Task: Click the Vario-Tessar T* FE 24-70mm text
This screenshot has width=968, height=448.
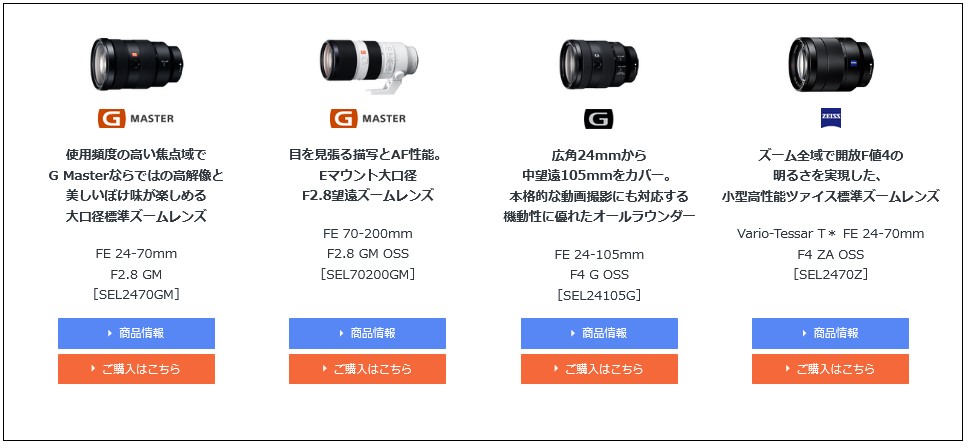Action: pyautogui.click(x=830, y=234)
